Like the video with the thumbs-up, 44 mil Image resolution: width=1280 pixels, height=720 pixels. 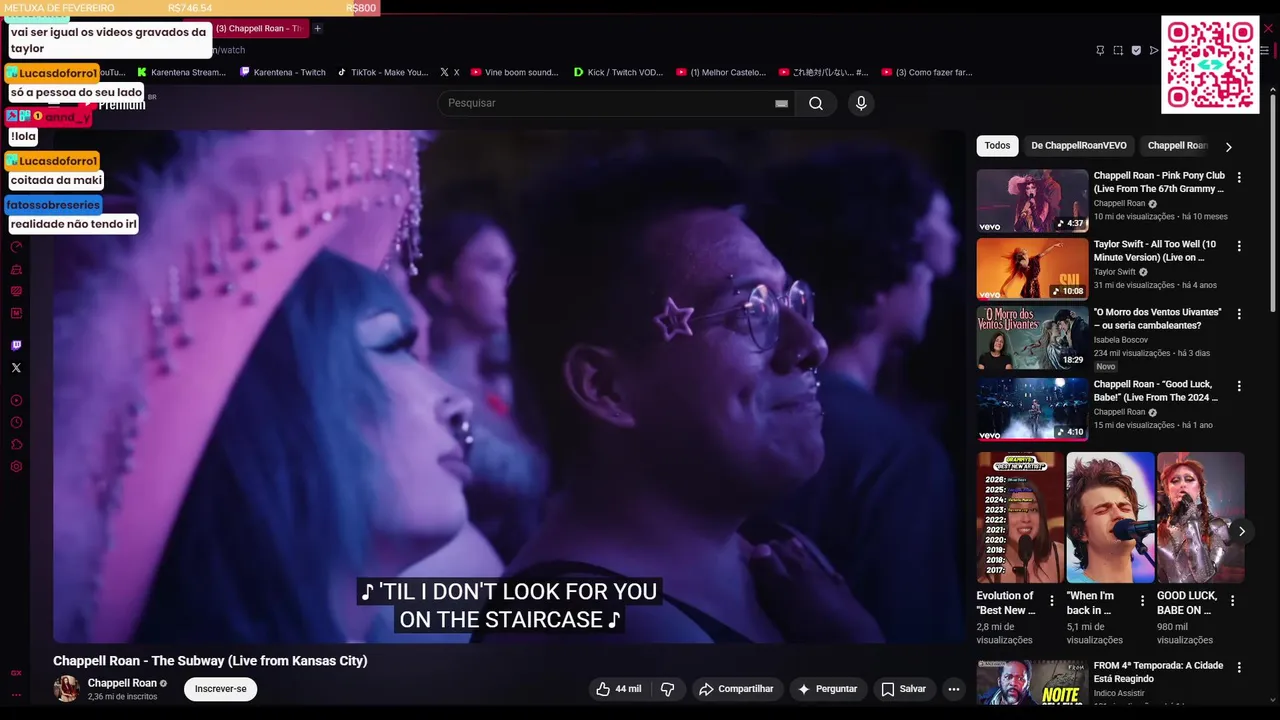[x=619, y=689]
